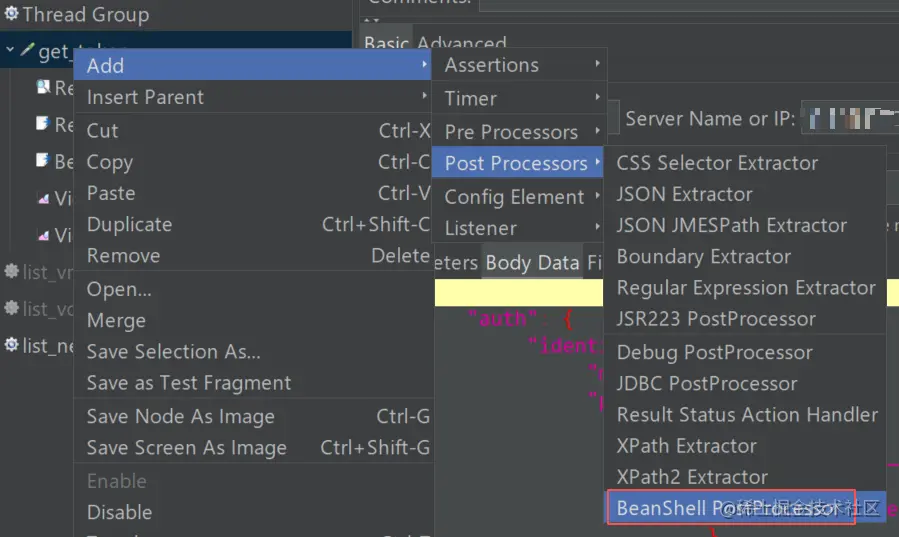This screenshot has width=899, height=537.
Task: Choose Paste from the context menu
Action: [252, 193]
